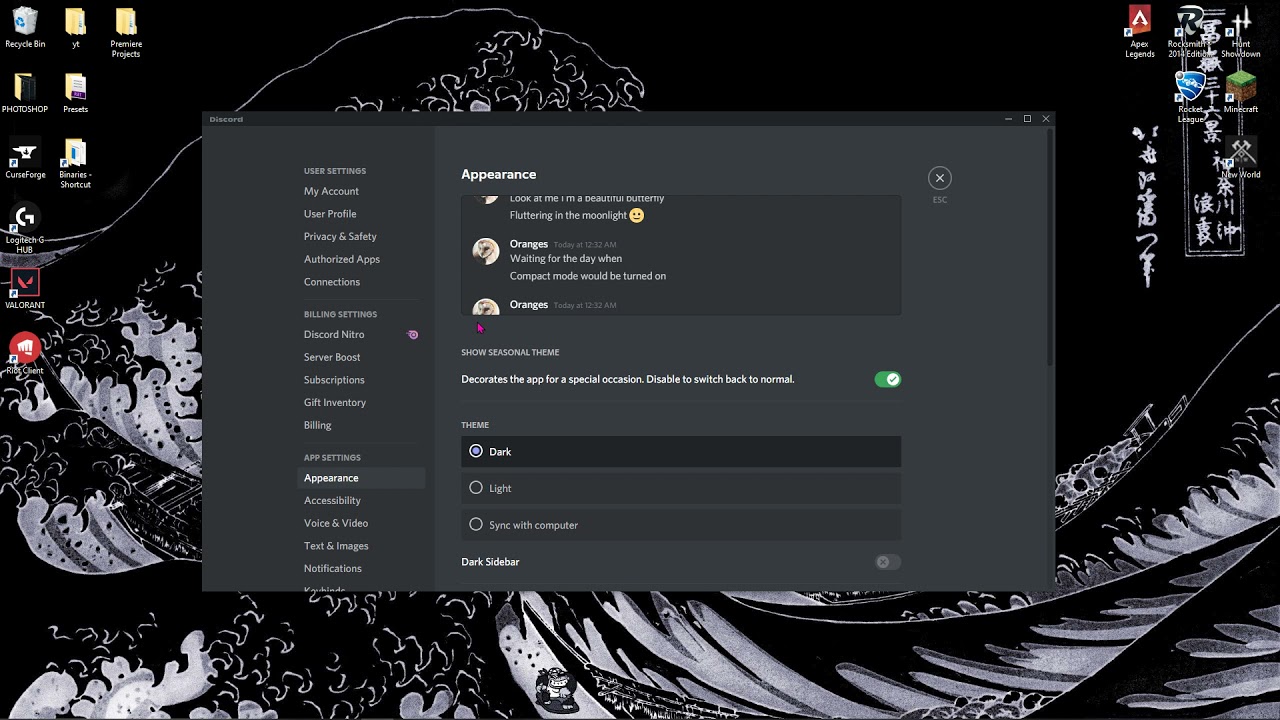
Task: Toggle the Dark Sidebar switch
Action: [x=887, y=562]
